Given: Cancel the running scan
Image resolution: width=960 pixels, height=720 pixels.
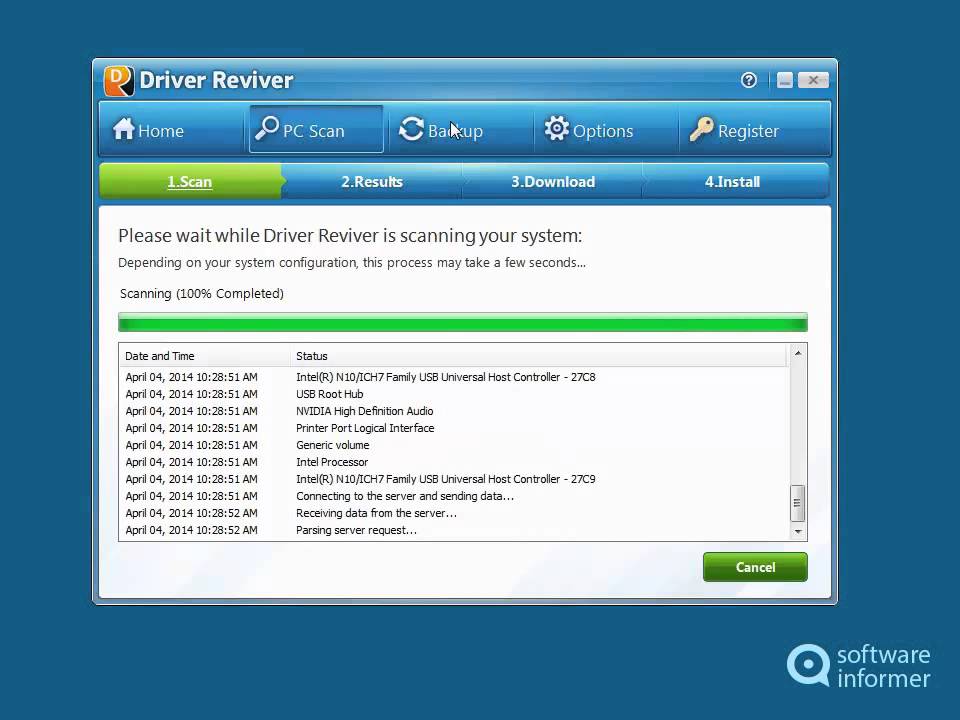Looking at the screenshot, I should pyautogui.click(x=755, y=567).
